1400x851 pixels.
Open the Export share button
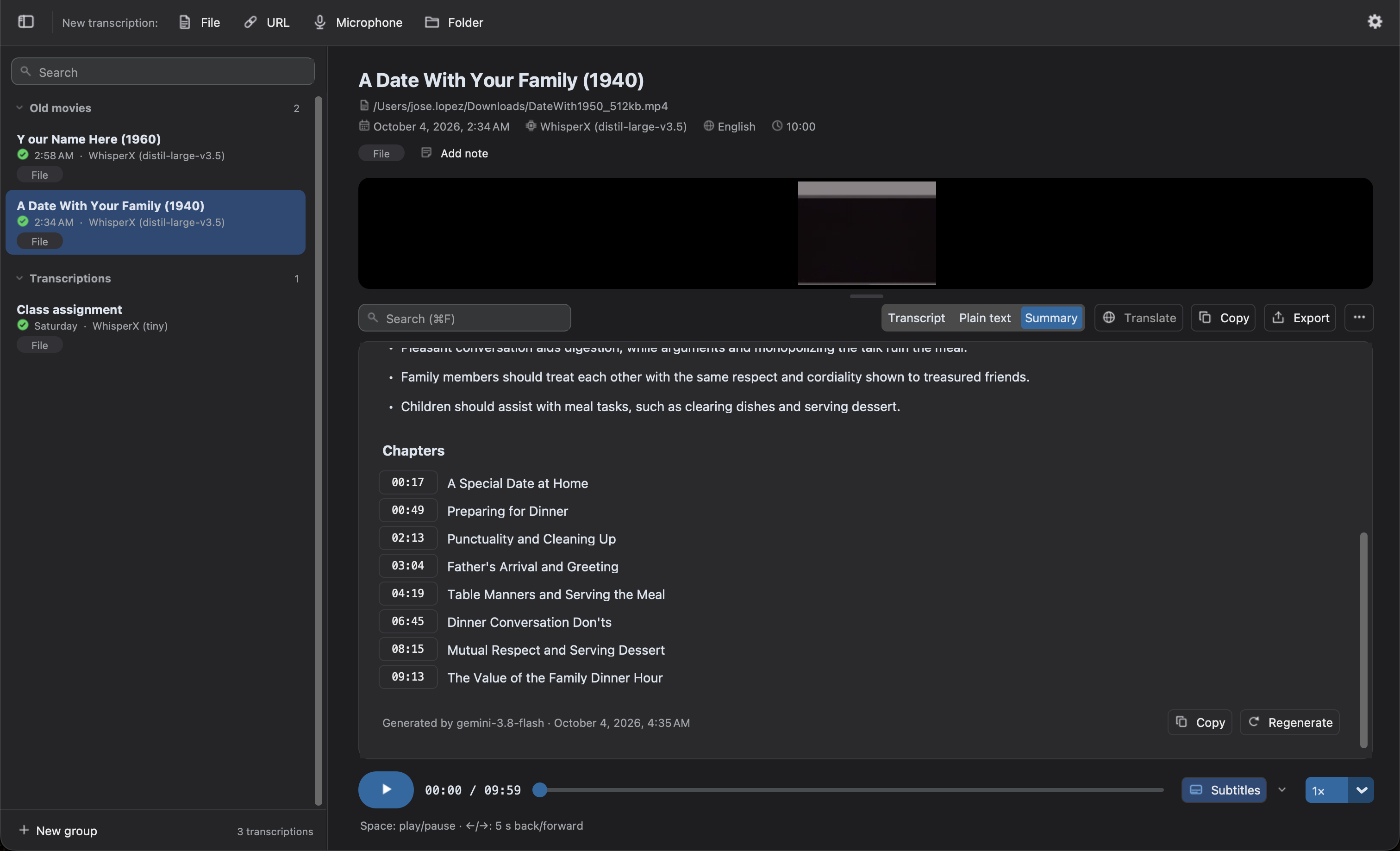pos(1300,318)
